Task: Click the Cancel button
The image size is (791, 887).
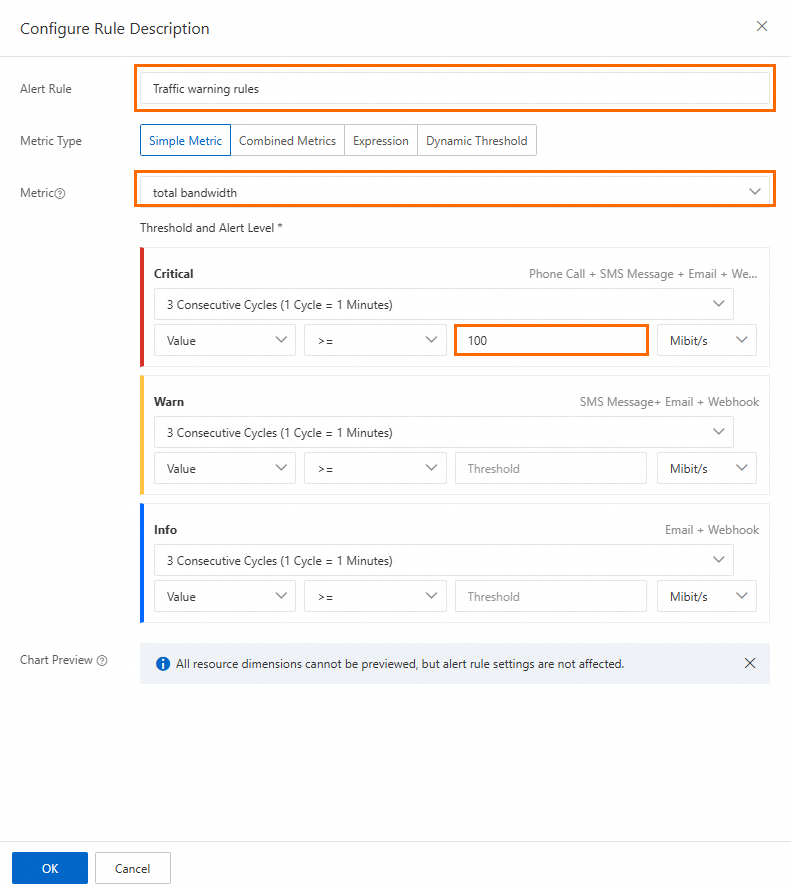Action: pos(133,868)
